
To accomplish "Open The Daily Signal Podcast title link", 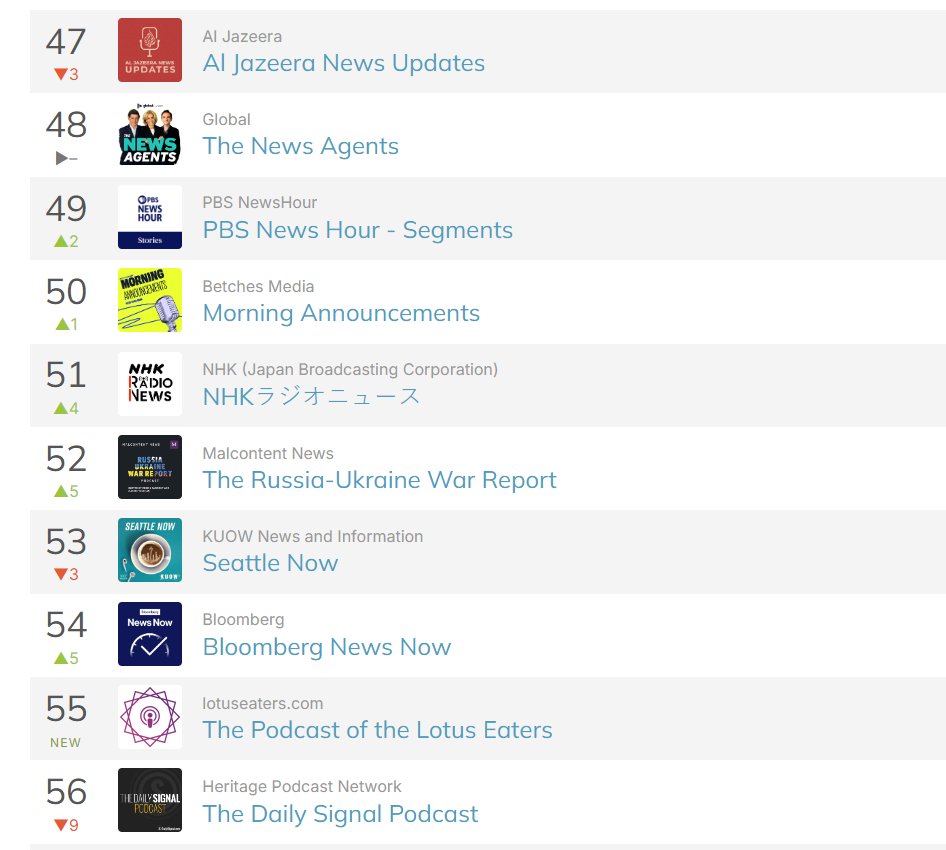I will pyautogui.click(x=340, y=814).
